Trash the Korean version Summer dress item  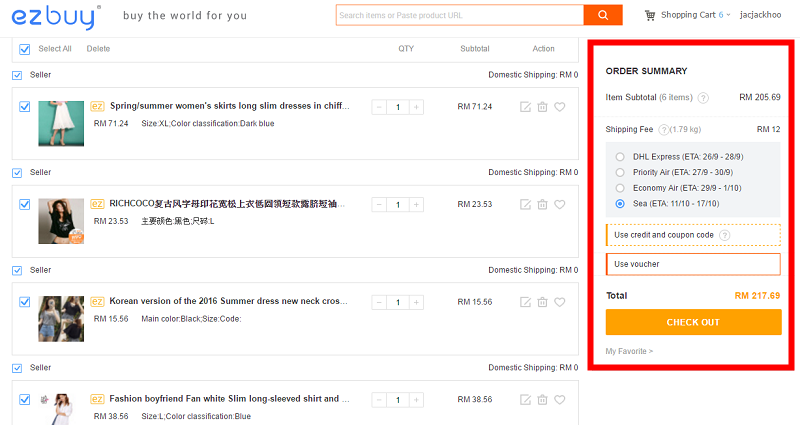click(542, 302)
